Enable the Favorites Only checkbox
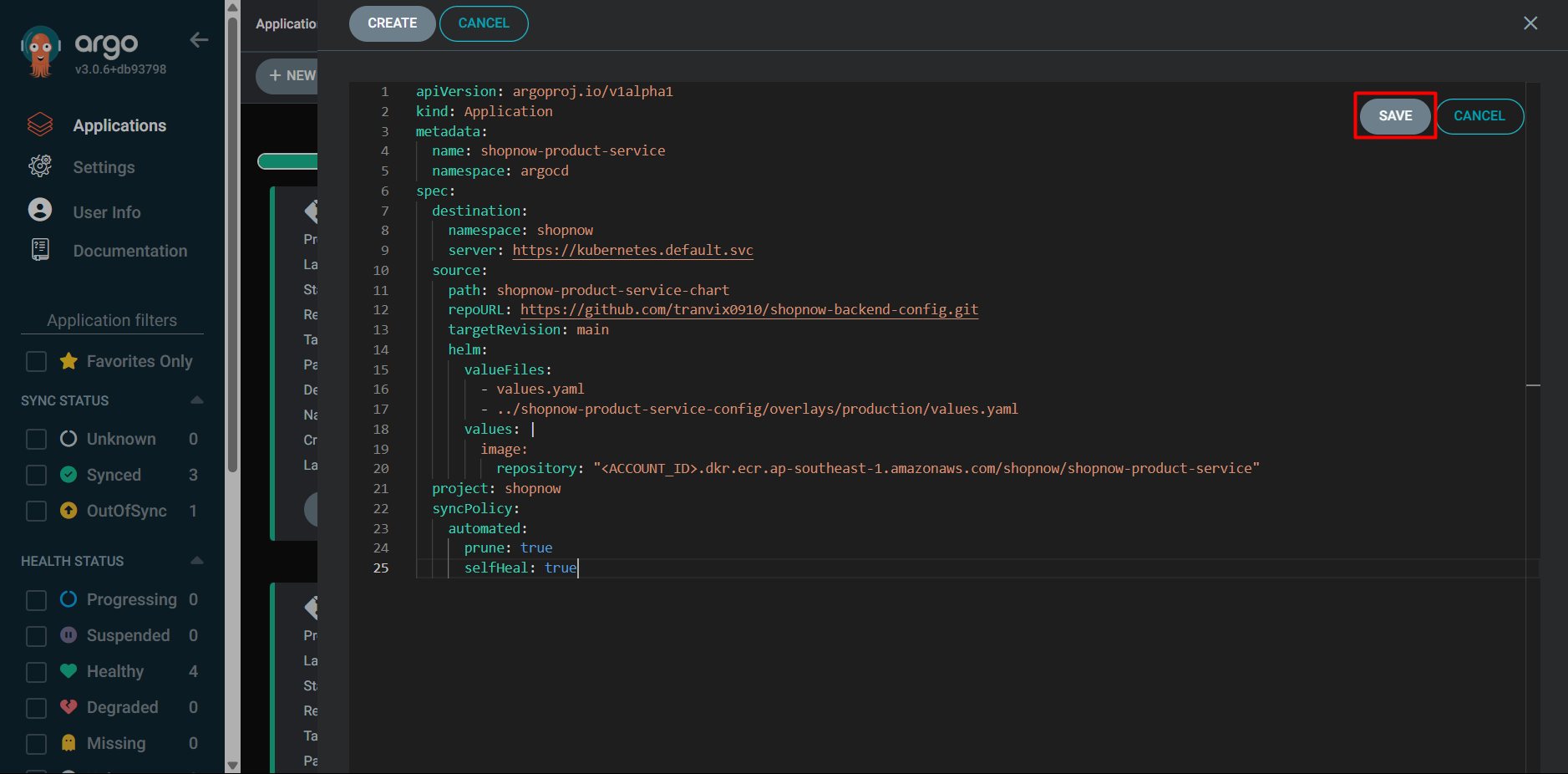Viewport: 1568px width, 774px height. pos(36,361)
